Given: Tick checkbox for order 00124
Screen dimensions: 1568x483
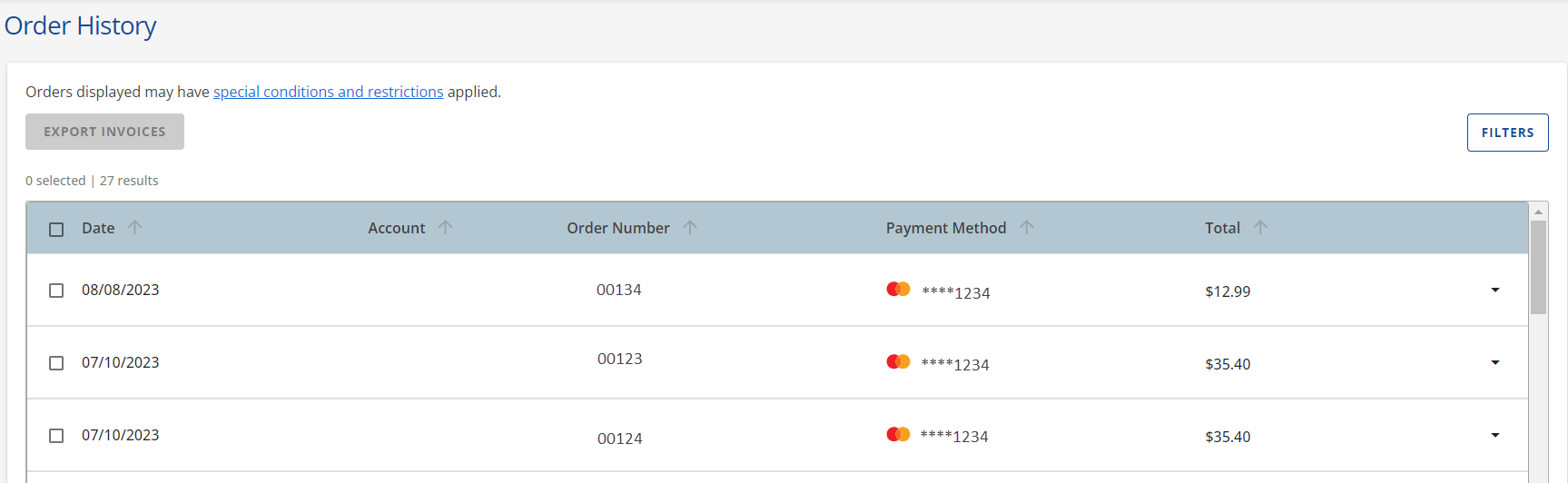Looking at the screenshot, I should pos(56,436).
